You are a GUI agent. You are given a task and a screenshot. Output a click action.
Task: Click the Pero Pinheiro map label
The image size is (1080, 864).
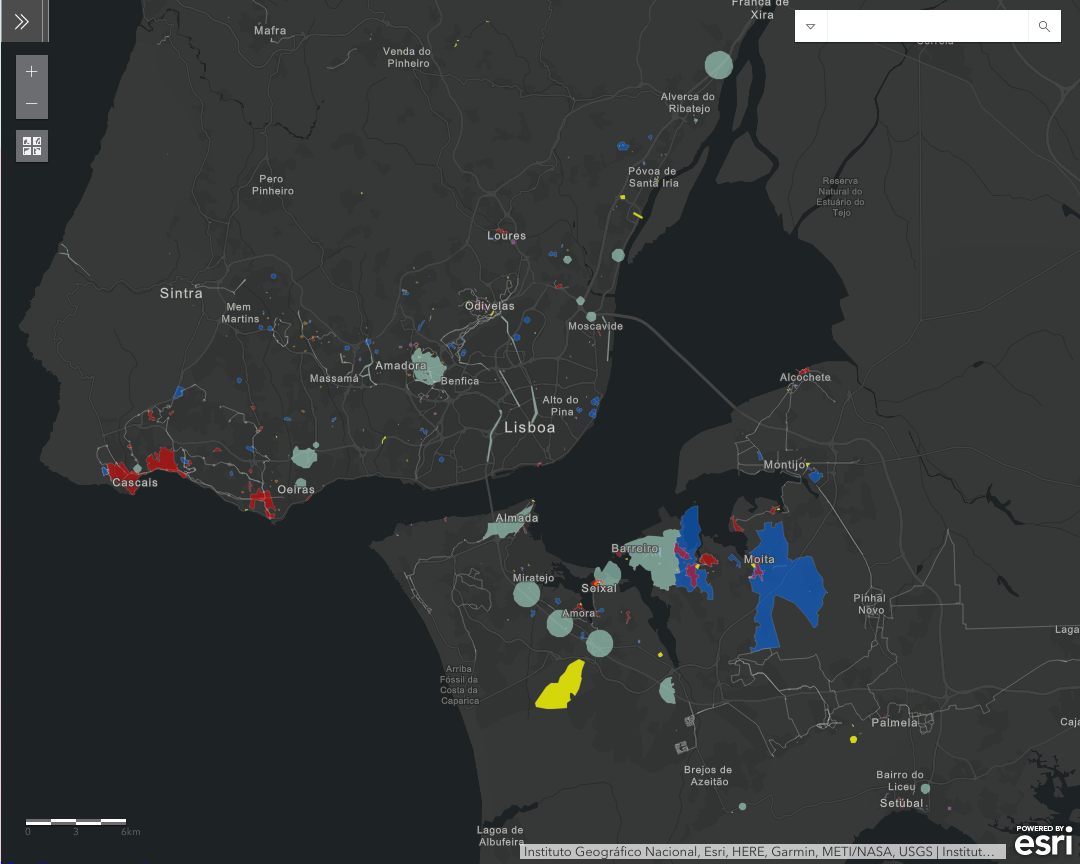(x=273, y=185)
